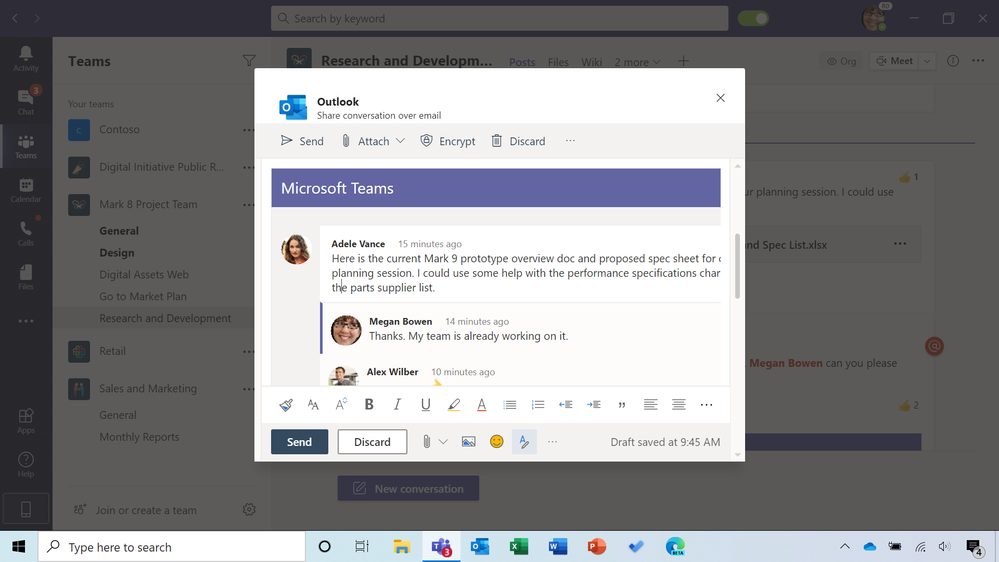The image size is (999, 562).
Task: Pick the text highlight color
Action: tap(454, 405)
